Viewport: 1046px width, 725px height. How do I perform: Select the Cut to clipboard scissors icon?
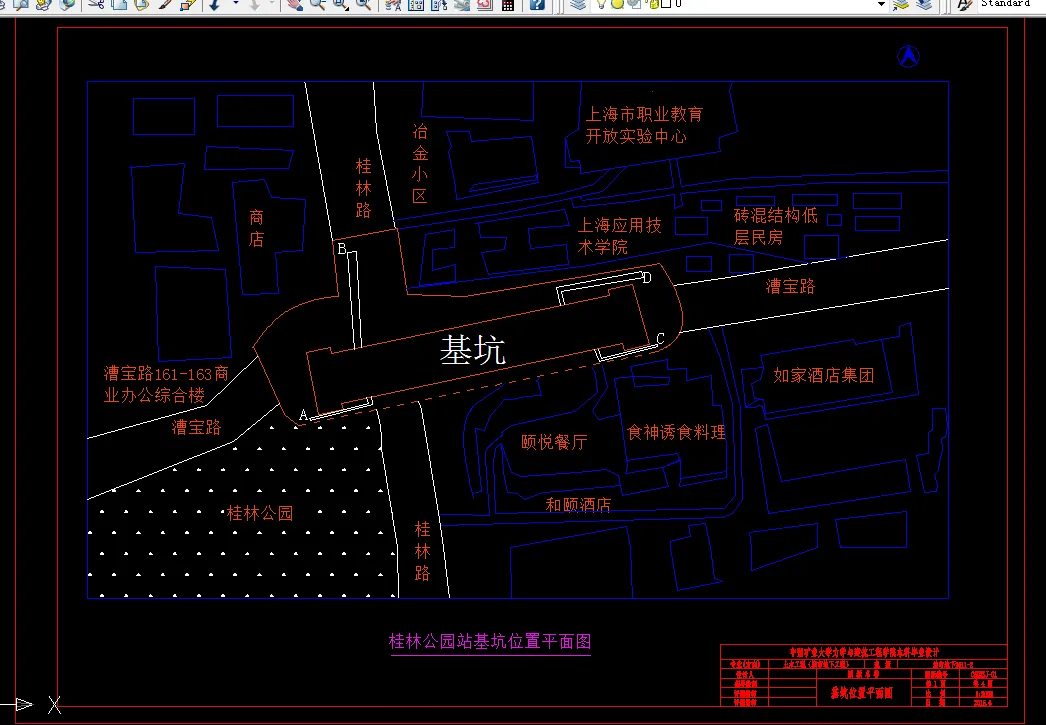pyautogui.click(x=95, y=7)
